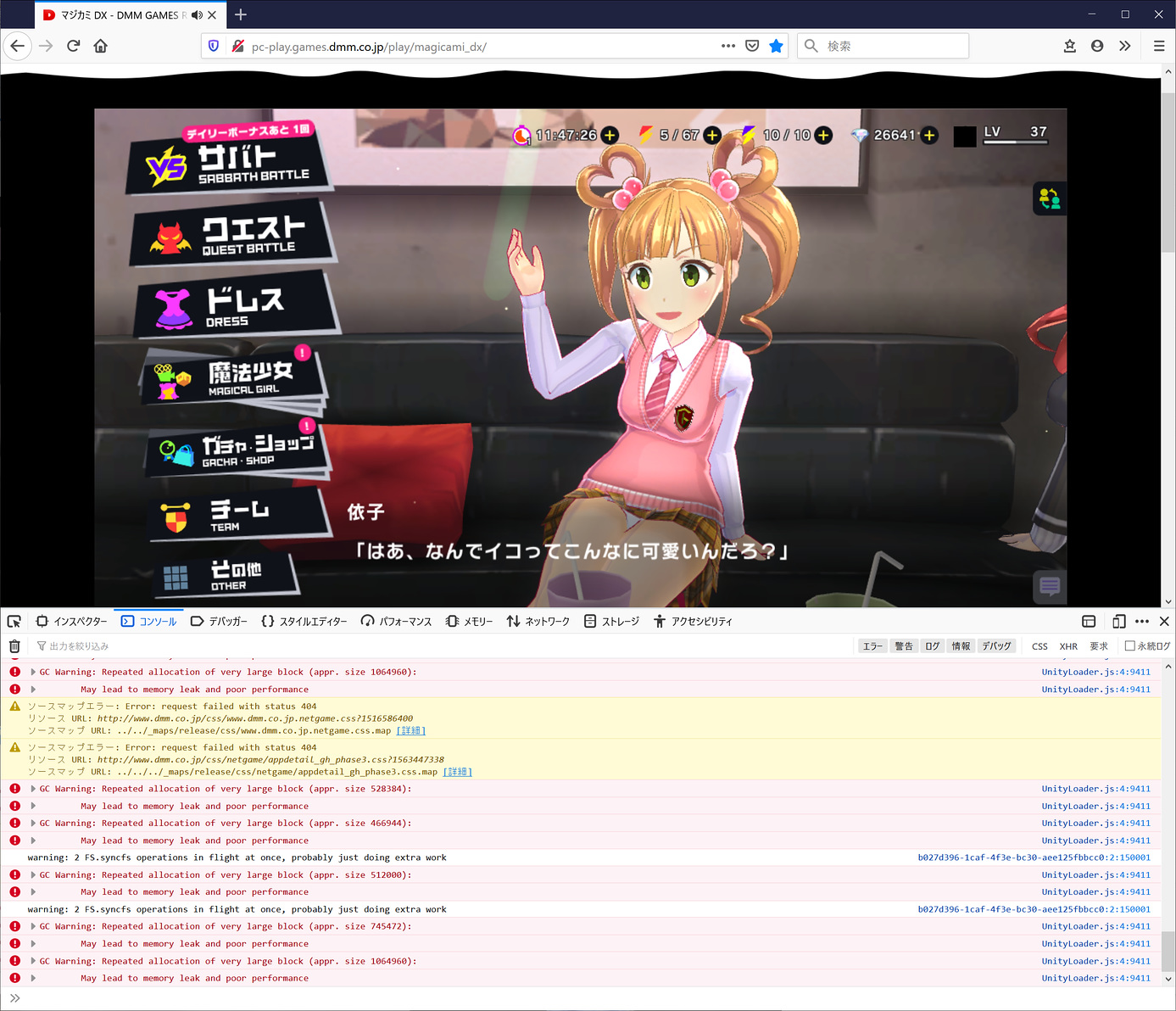Screen dimensions: 1176x1011
Task: Add gems with the plus icon beside 26641
Action: 929,136
